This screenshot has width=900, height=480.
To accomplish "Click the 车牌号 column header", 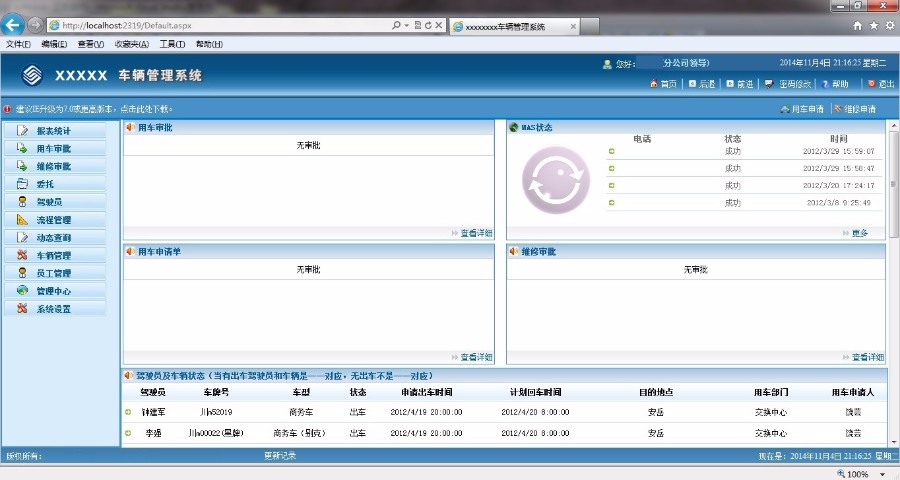I will [x=216, y=392].
